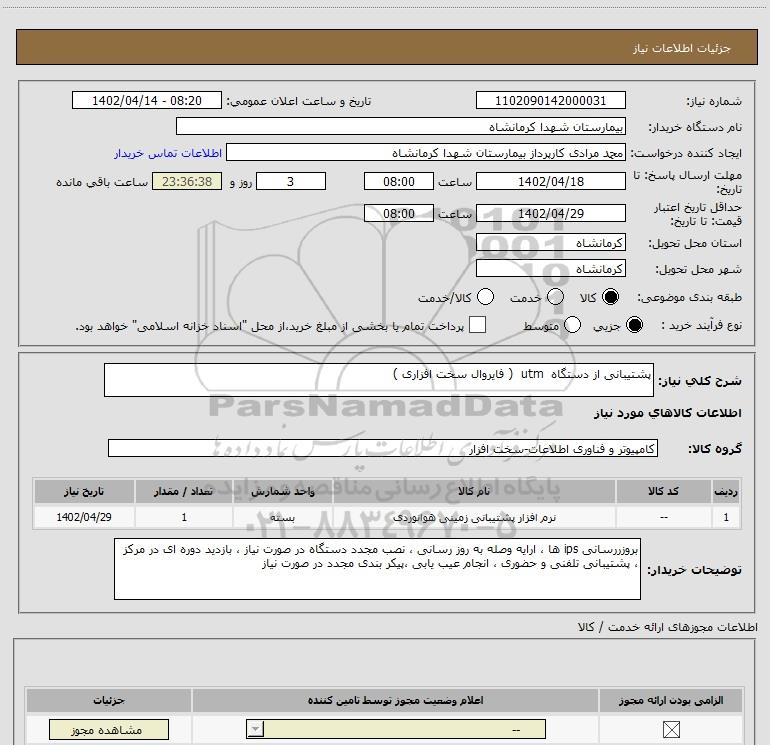Screen dimensions: 770x745
Task: Click the price validity date field 1402/04/29
Action: pos(550,213)
